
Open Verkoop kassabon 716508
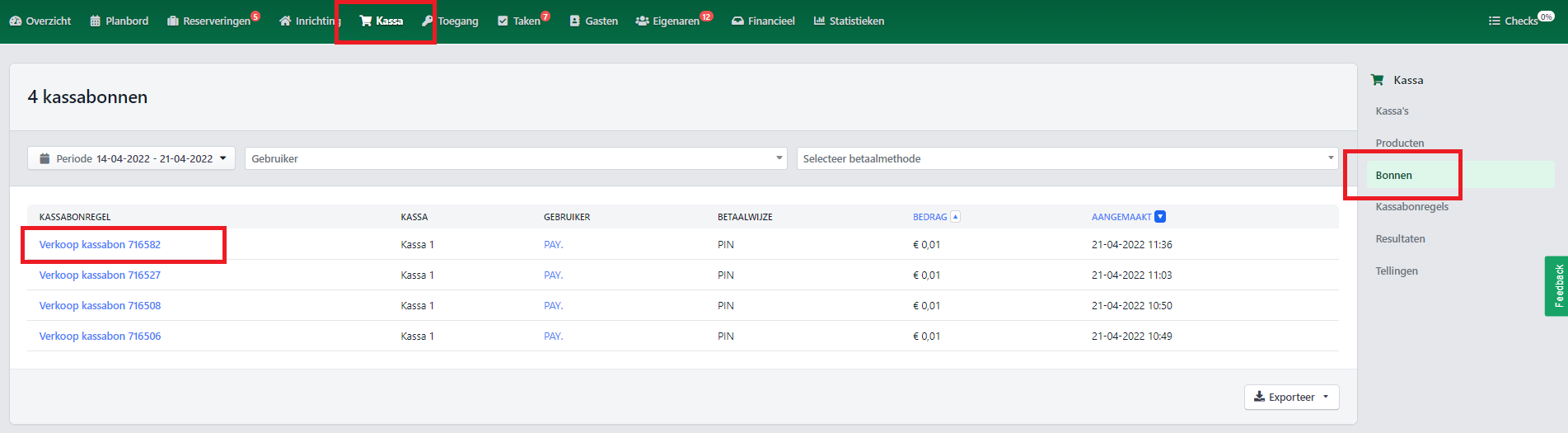click(100, 305)
